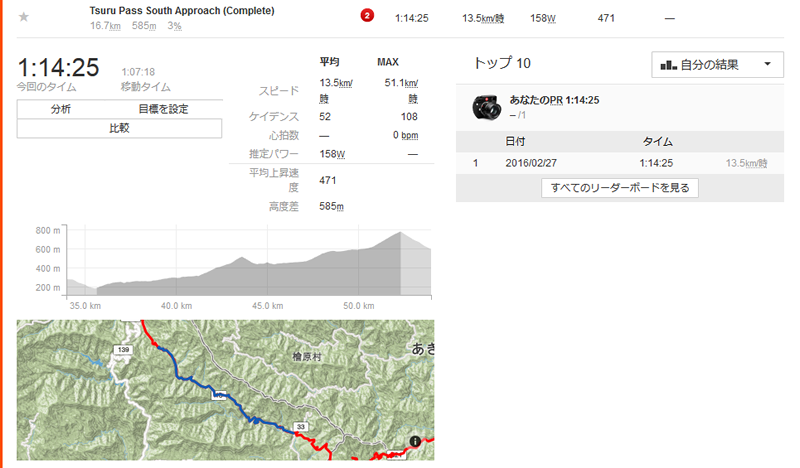The height and width of the screenshot is (468, 800).
Task: Click the あなたのPR 1:14:25 heading
Action: [x=554, y=100]
